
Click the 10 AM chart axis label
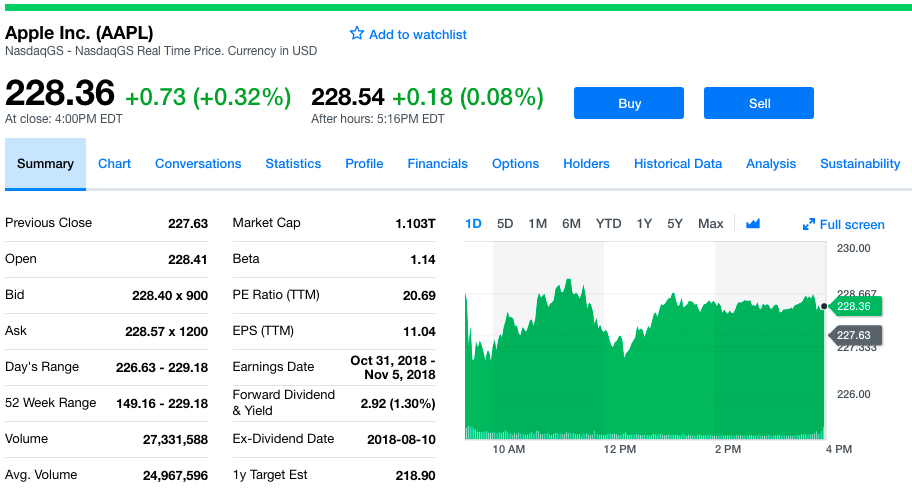click(508, 449)
